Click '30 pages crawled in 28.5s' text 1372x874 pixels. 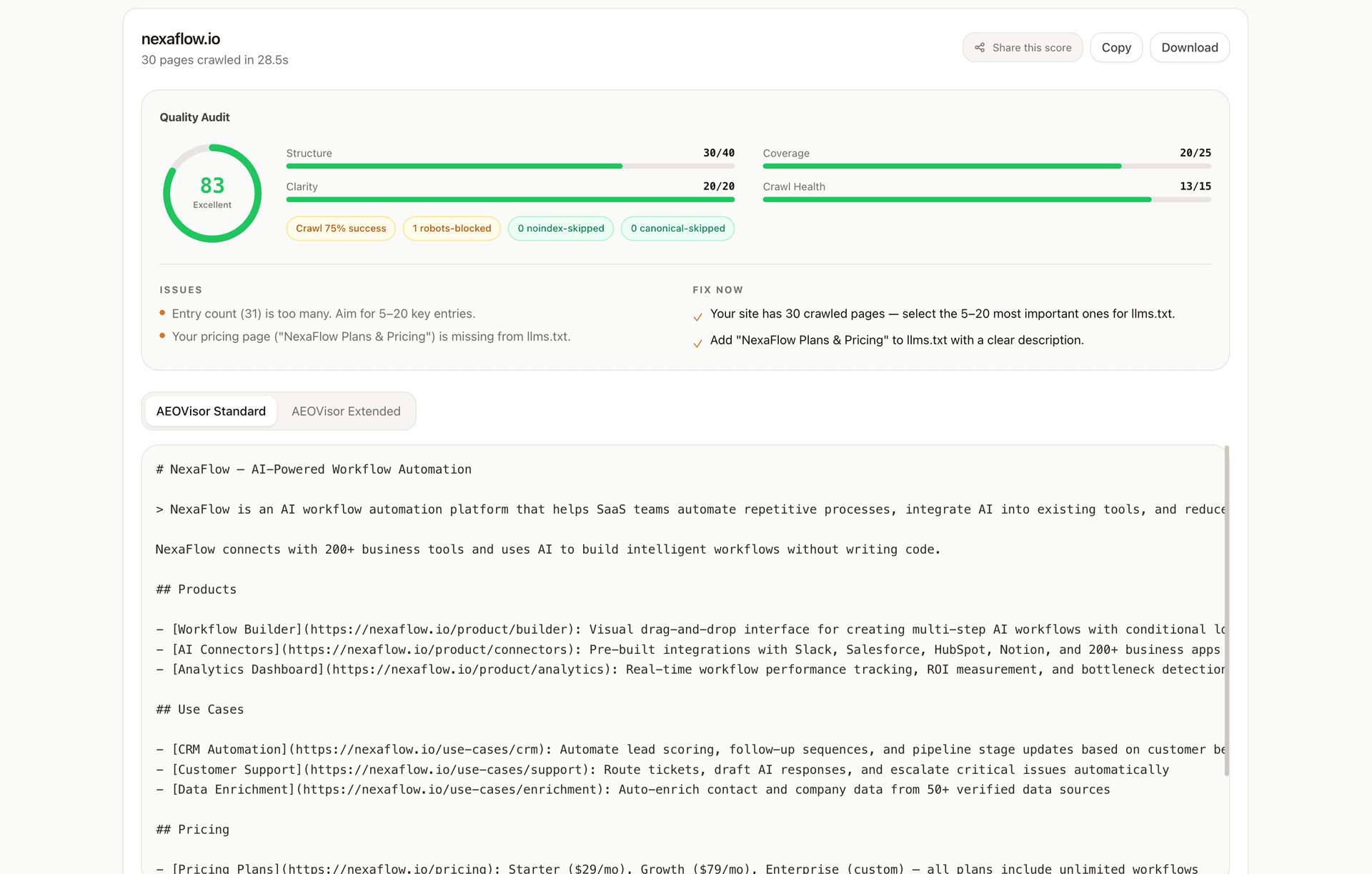(215, 60)
